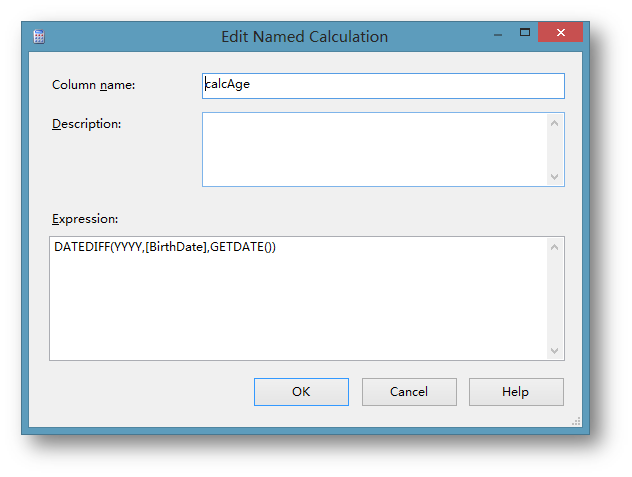The height and width of the screenshot is (477, 632).
Task: Click the dialog resize grip corner
Action: click(x=576, y=421)
